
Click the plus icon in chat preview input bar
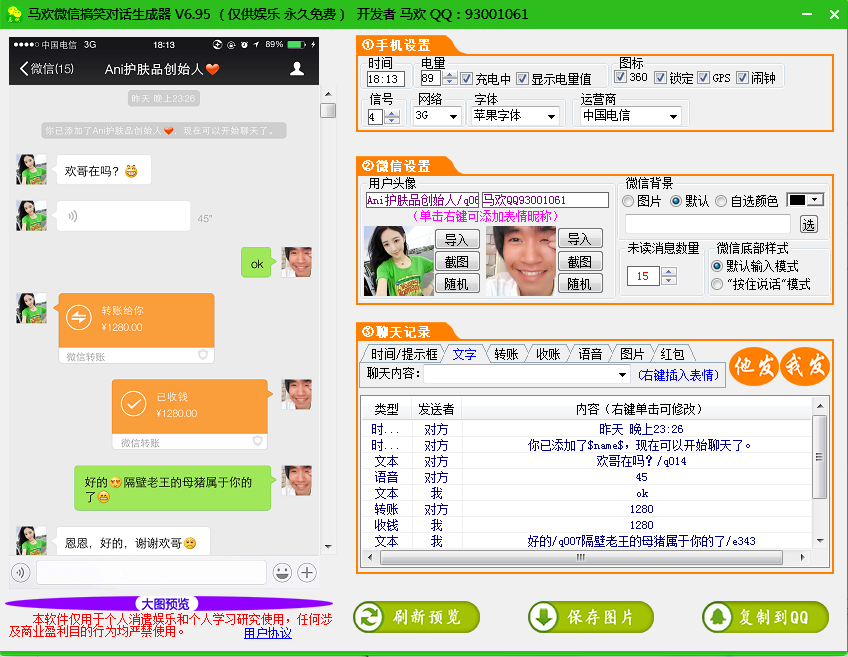307,571
